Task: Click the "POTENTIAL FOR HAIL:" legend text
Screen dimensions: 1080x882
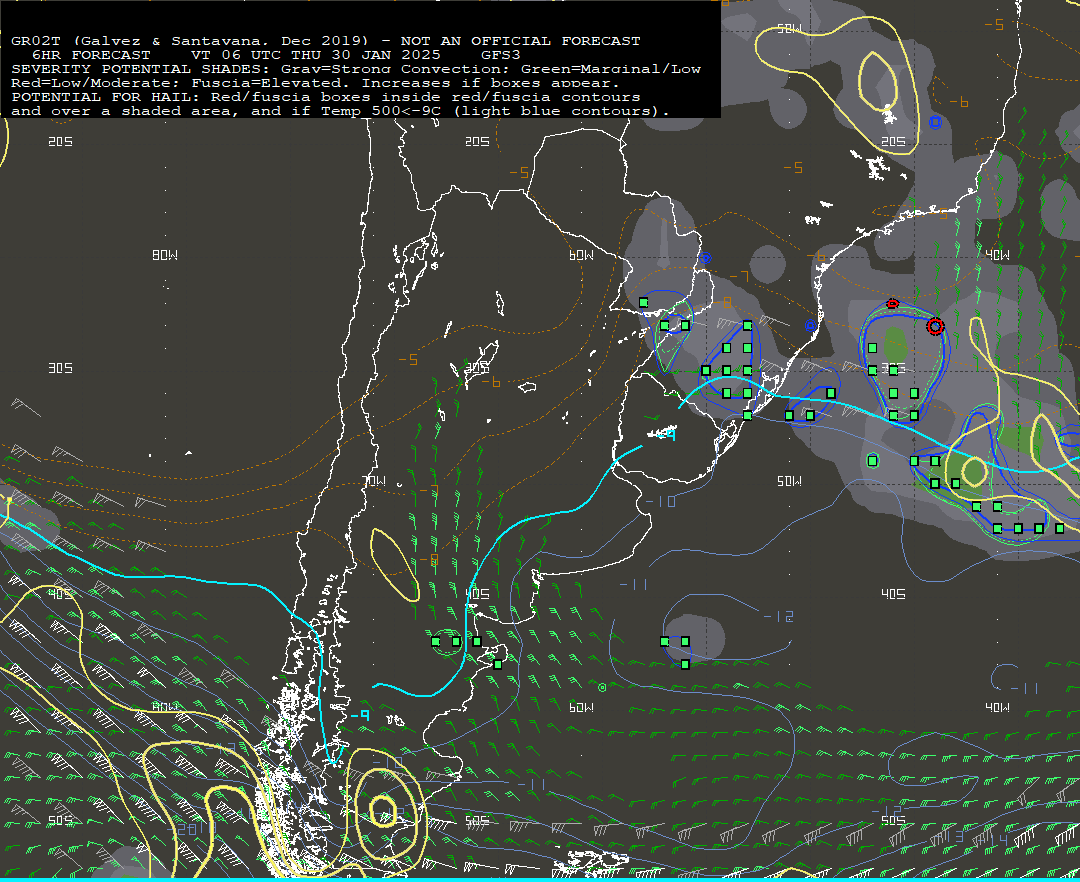Action: click(x=106, y=97)
